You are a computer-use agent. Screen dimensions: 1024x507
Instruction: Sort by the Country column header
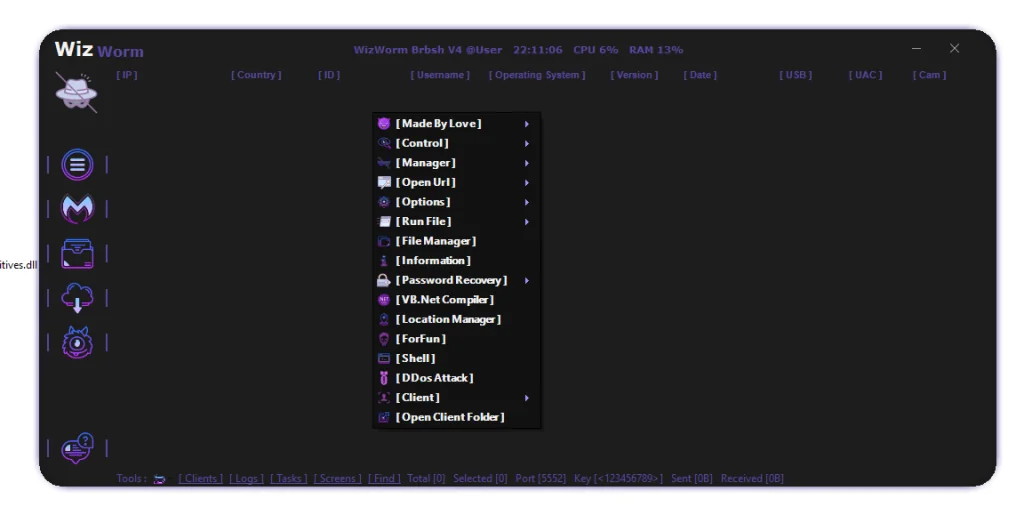(256, 75)
